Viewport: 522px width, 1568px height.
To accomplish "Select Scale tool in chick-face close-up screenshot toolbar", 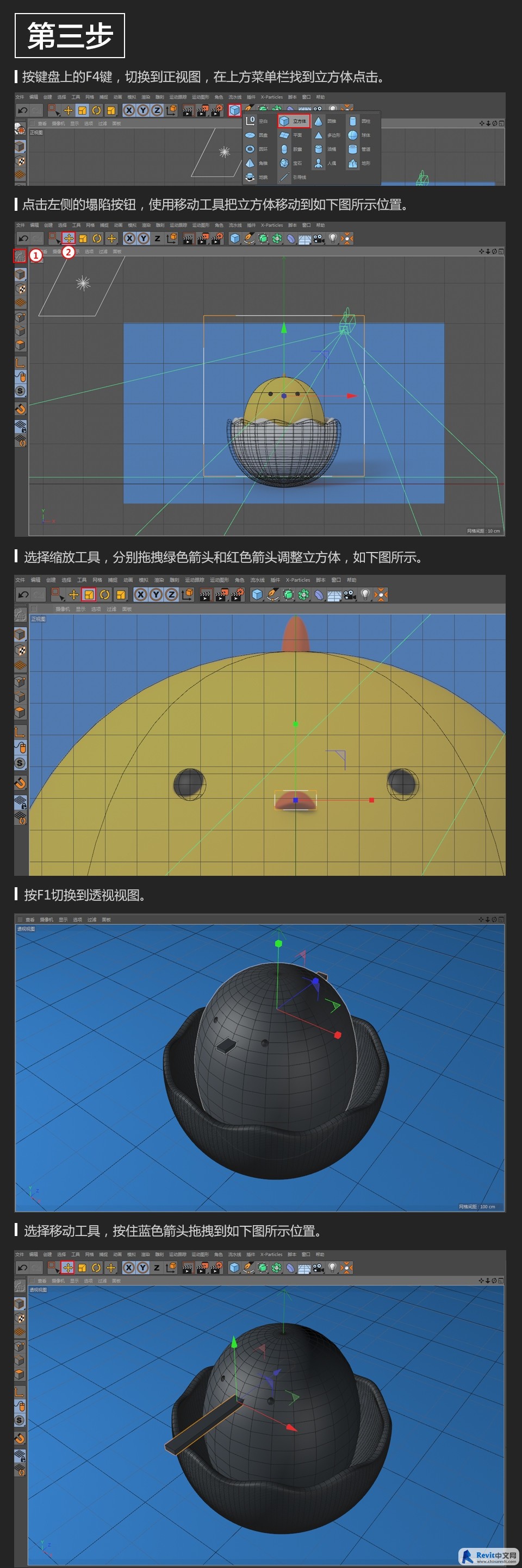I will [x=89, y=595].
